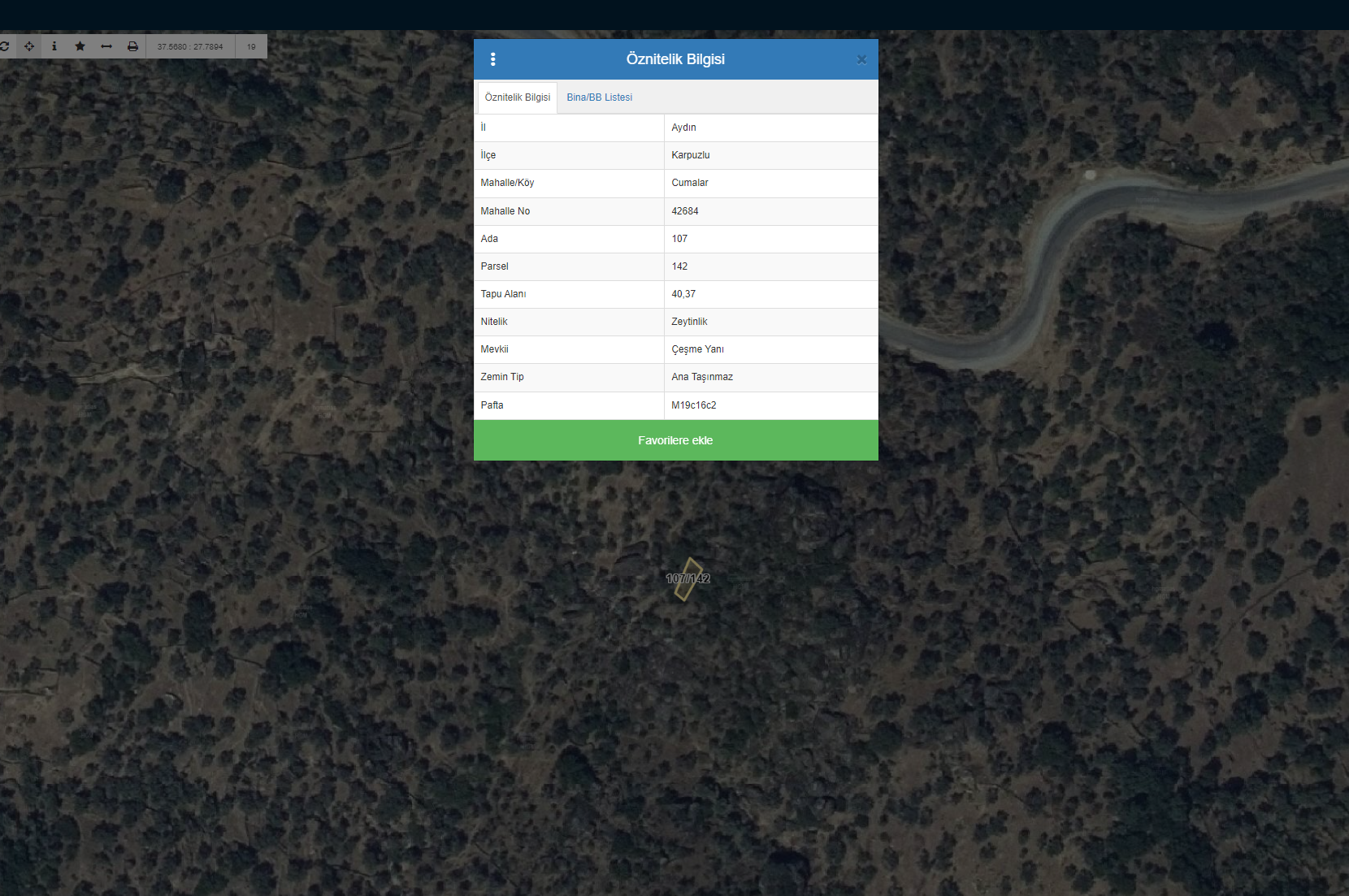Viewport: 1349px width, 896px height.
Task: Close the Öznitelik Bilgisi dialog
Action: tap(861, 59)
